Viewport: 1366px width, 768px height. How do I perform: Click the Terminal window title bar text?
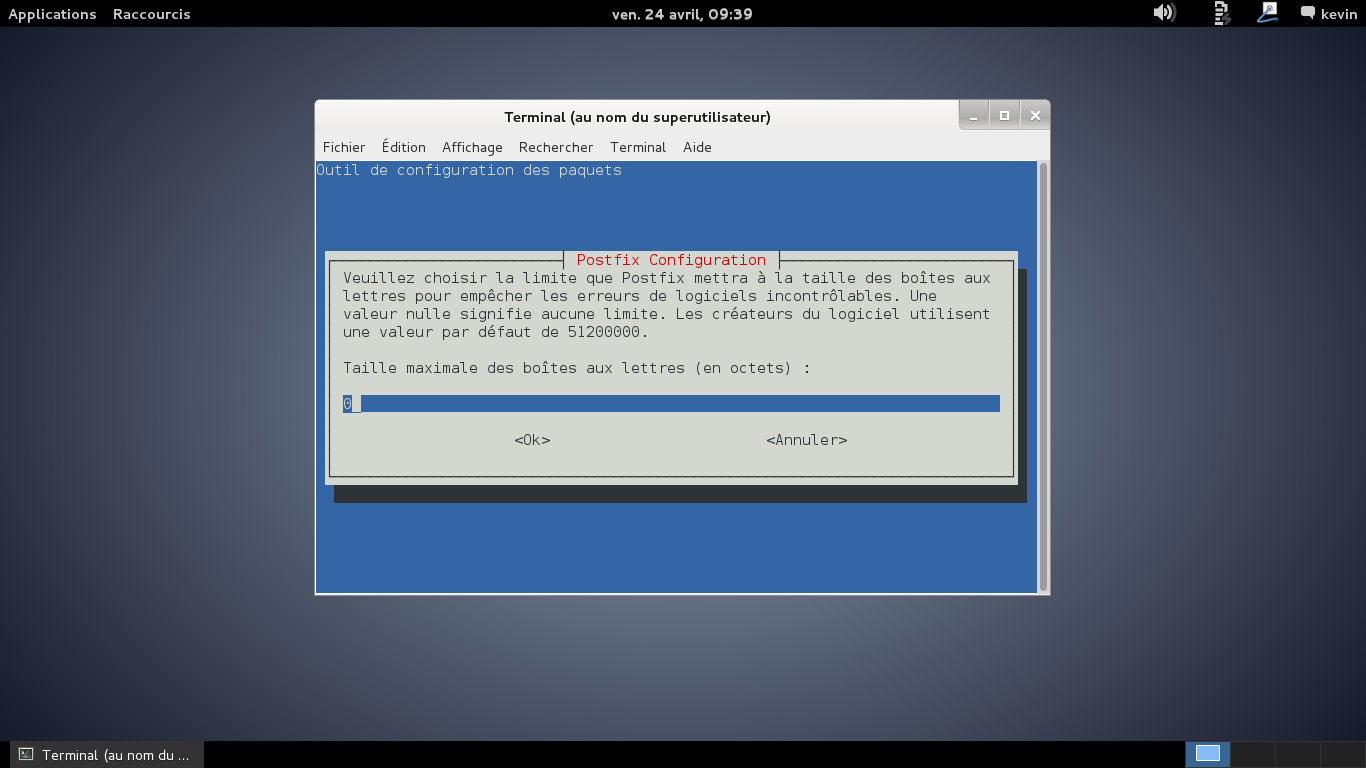(637, 117)
